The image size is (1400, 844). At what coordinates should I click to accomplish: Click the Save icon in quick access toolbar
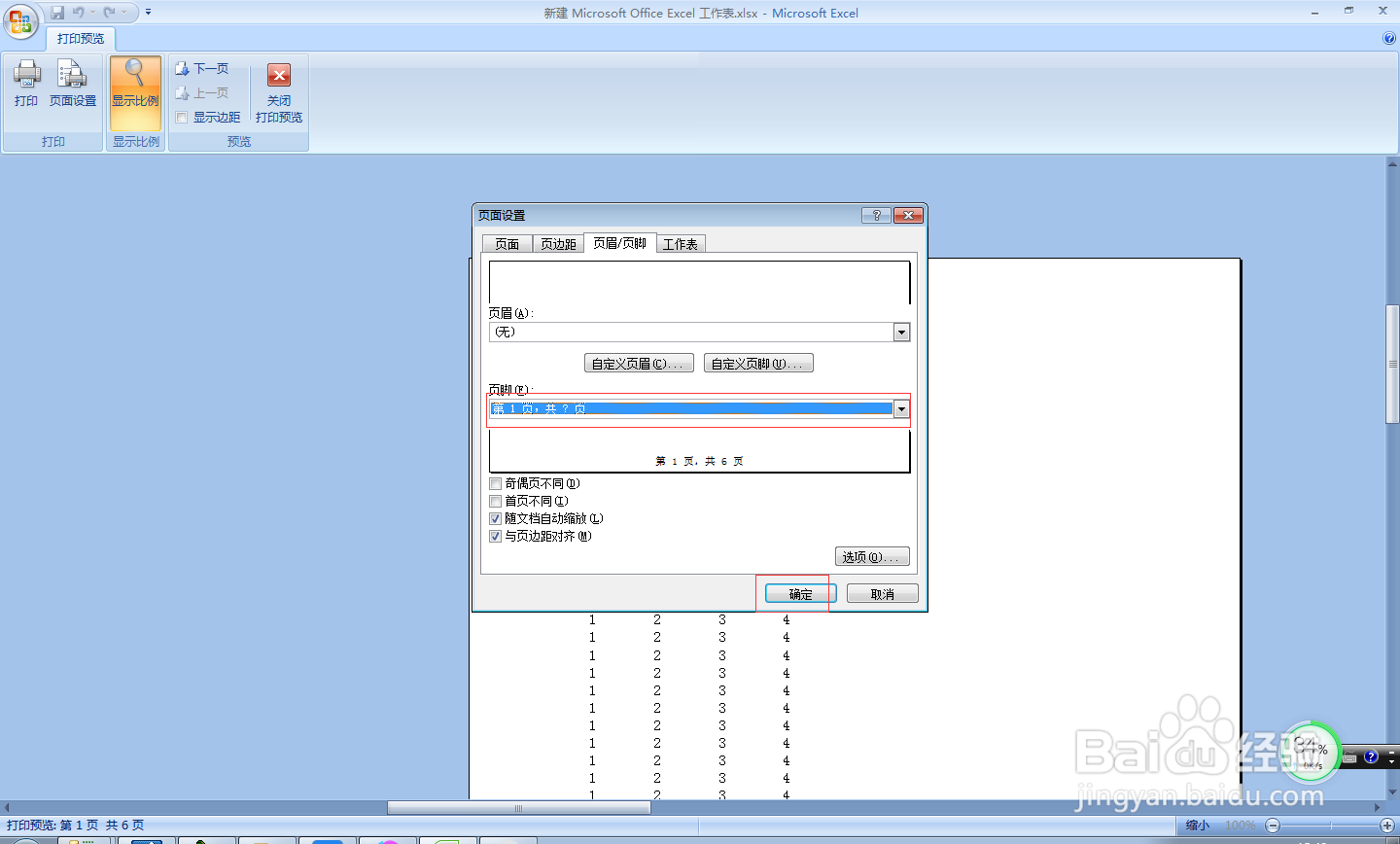57,13
